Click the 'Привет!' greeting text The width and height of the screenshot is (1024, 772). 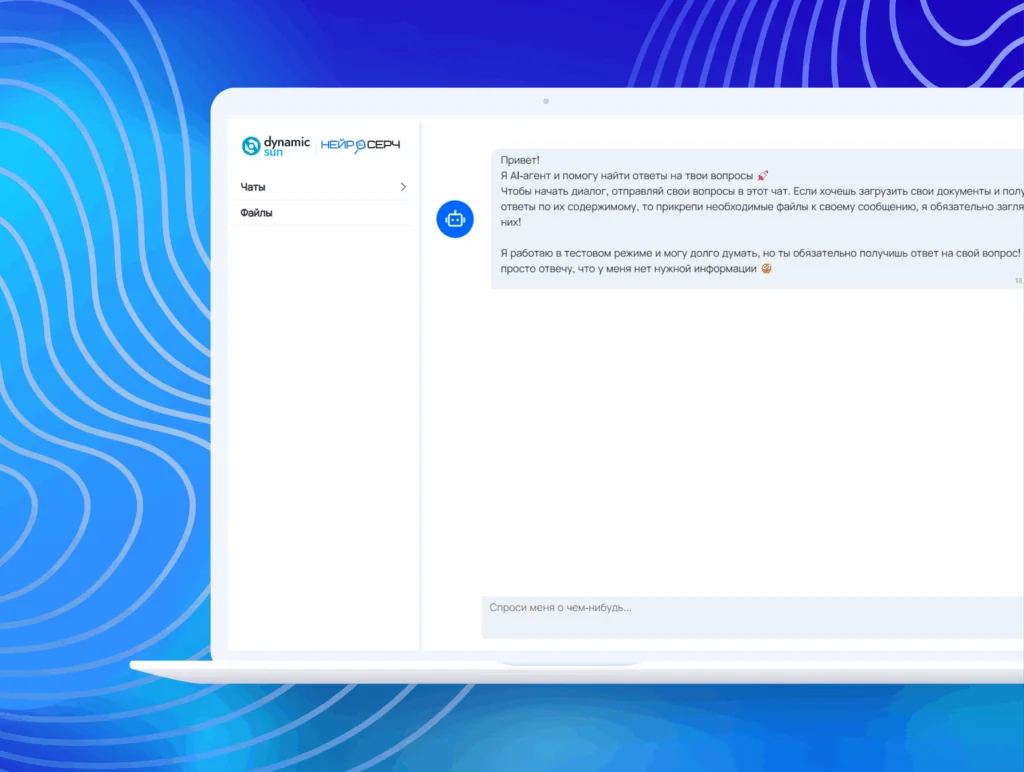click(520, 160)
